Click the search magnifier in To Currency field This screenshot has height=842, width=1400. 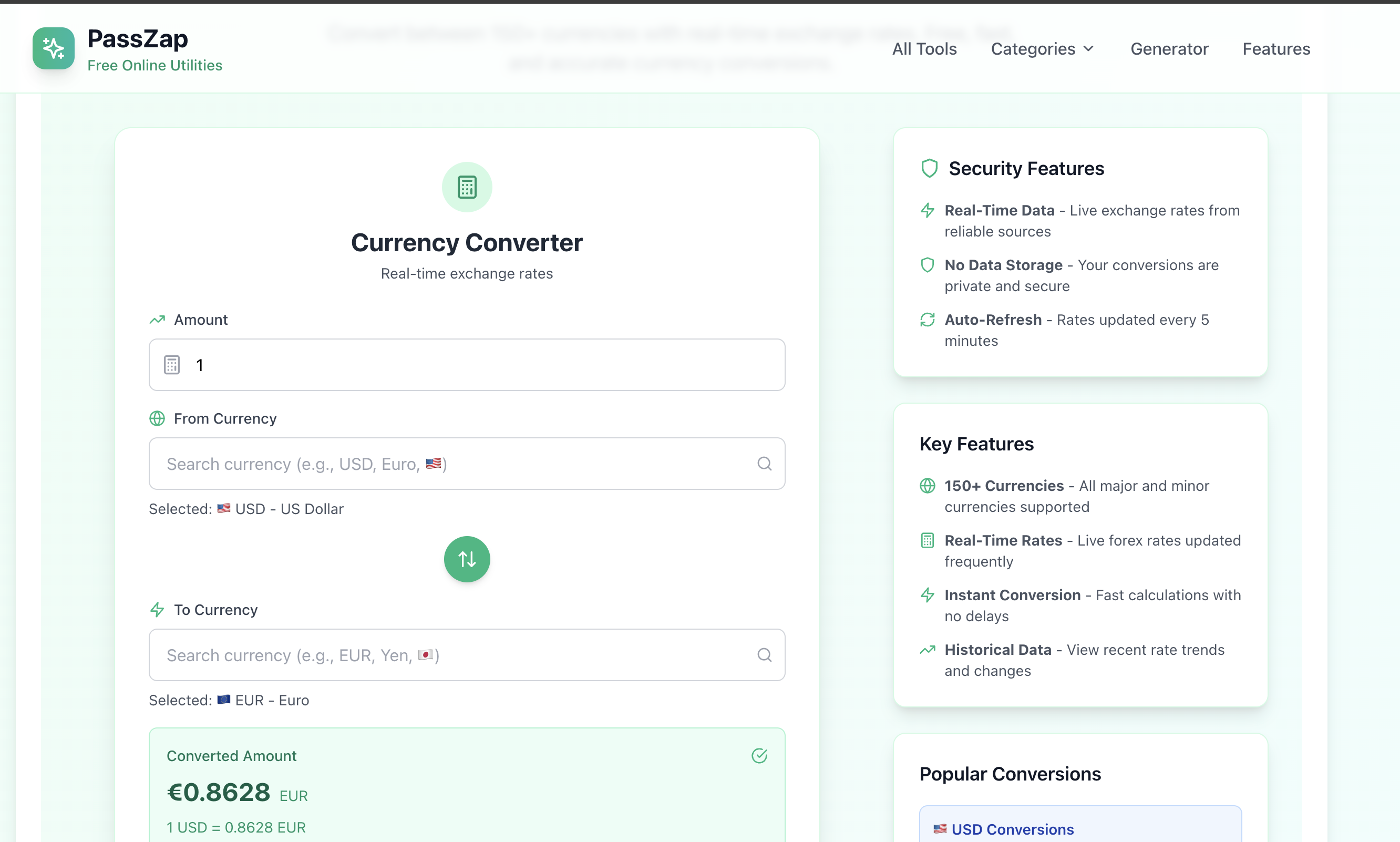coord(765,655)
